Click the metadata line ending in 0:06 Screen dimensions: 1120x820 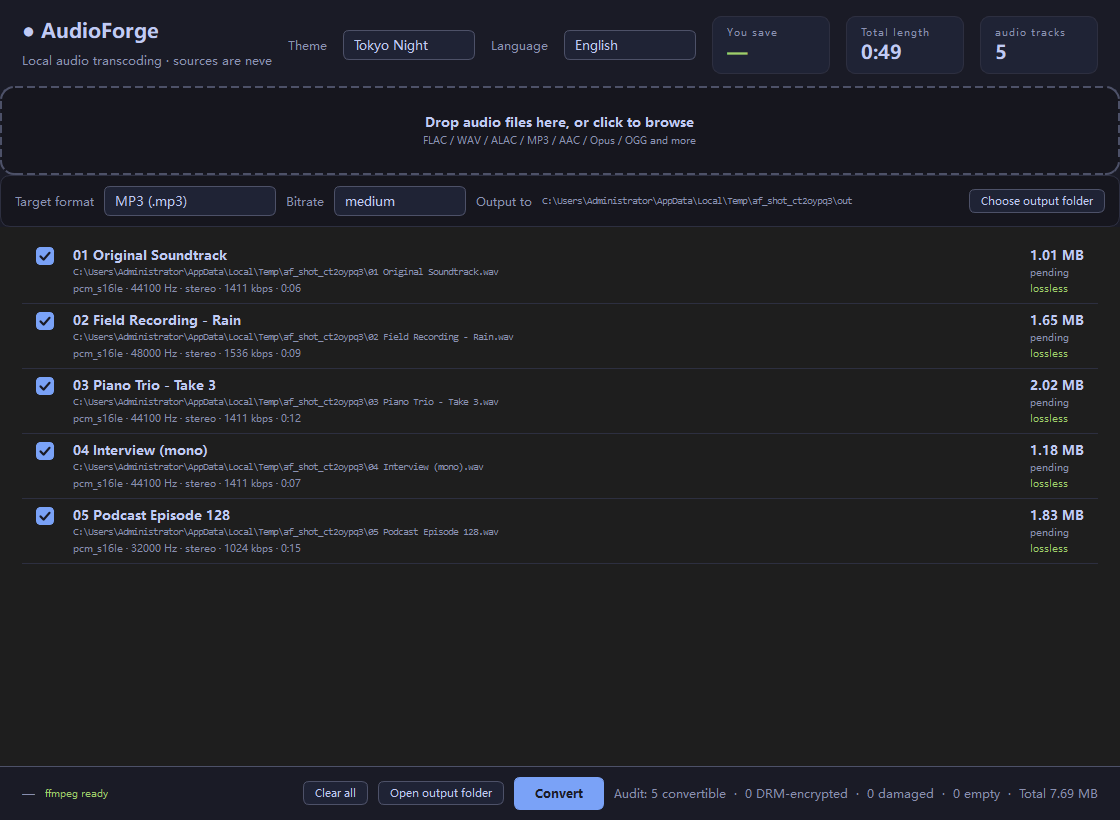click(186, 289)
